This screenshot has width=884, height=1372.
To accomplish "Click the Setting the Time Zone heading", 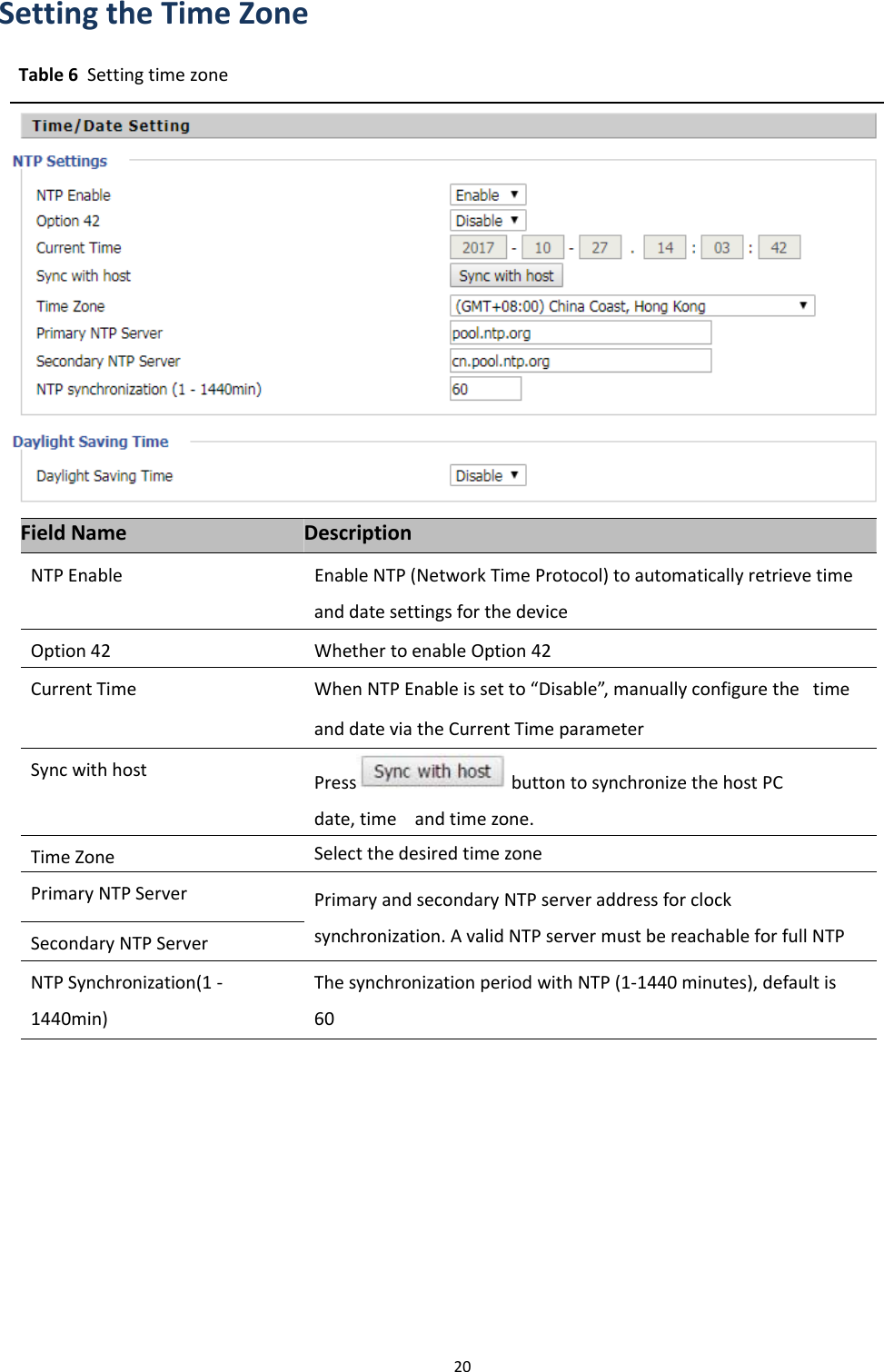I will (x=154, y=15).
